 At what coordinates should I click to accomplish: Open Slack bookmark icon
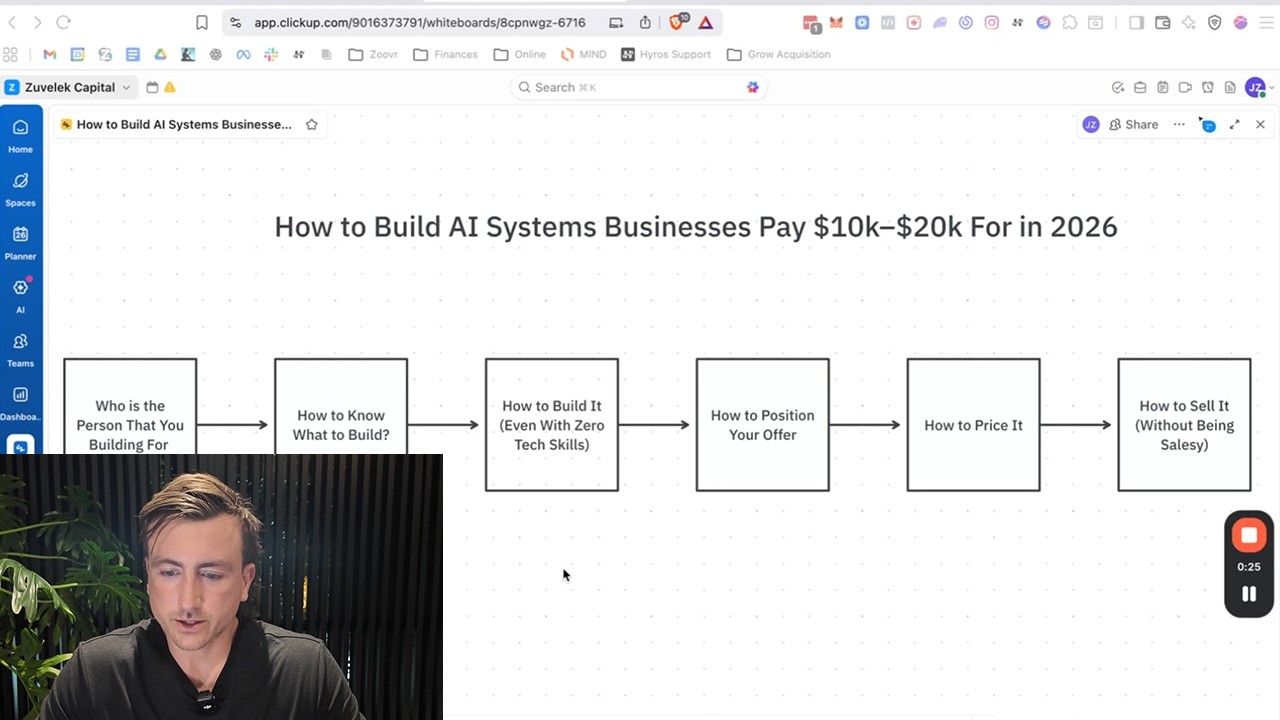pyautogui.click(x=271, y=54)
